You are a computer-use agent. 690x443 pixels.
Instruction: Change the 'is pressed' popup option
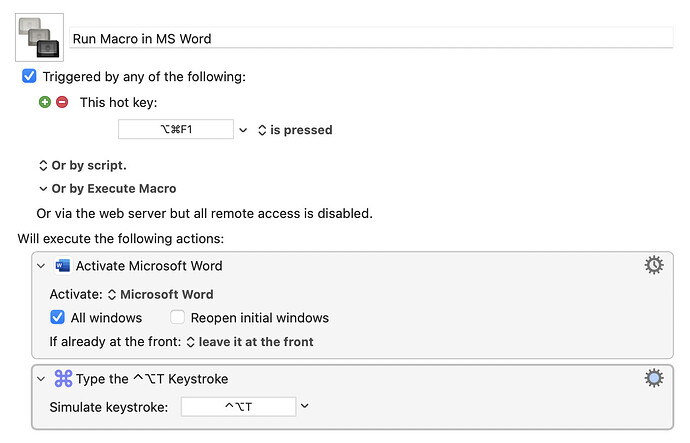click(295, 130)
